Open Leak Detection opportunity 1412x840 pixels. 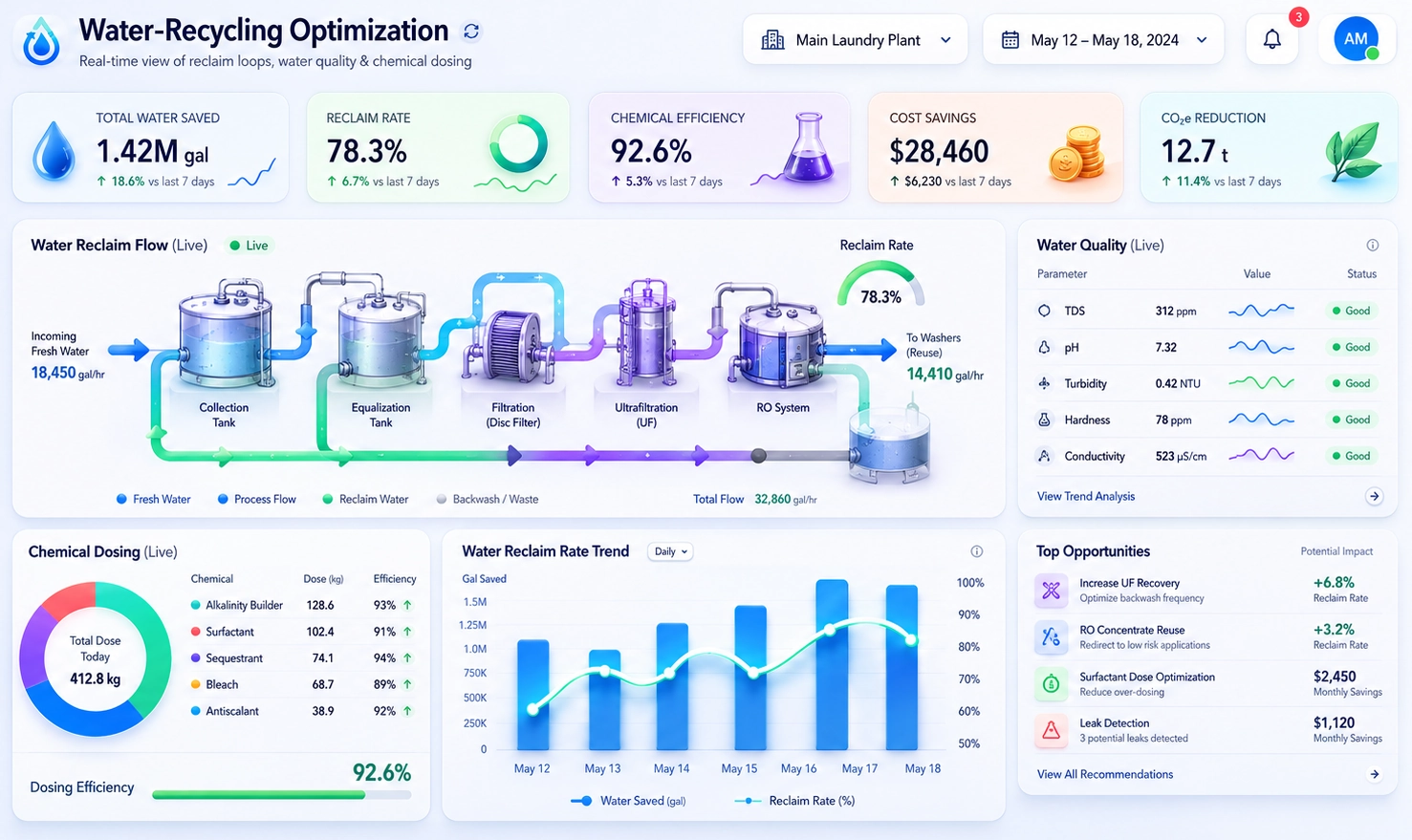click(1208, 731)
